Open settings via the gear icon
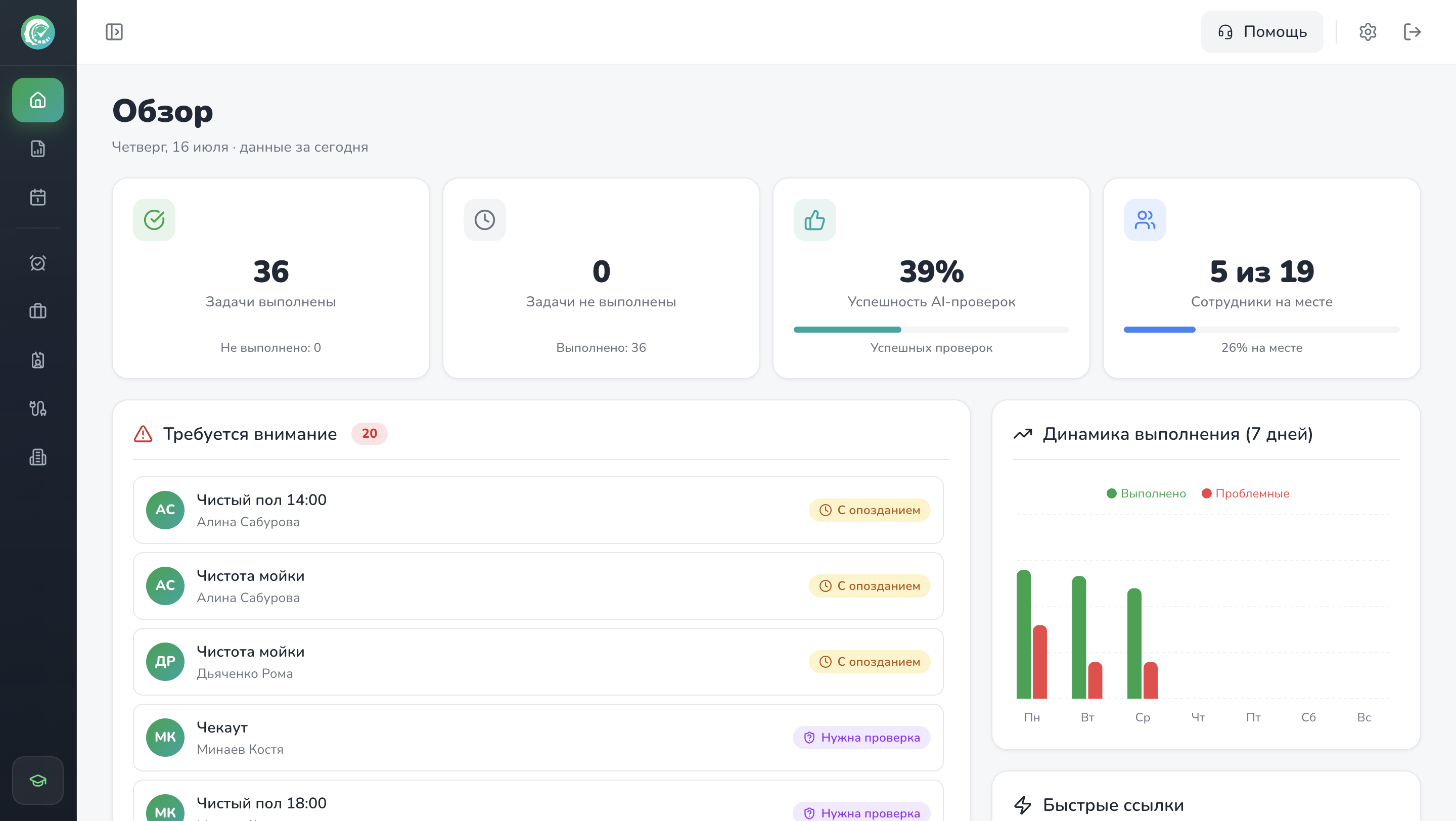This screenshot has width=1456, height=821. click(1367, 32)
